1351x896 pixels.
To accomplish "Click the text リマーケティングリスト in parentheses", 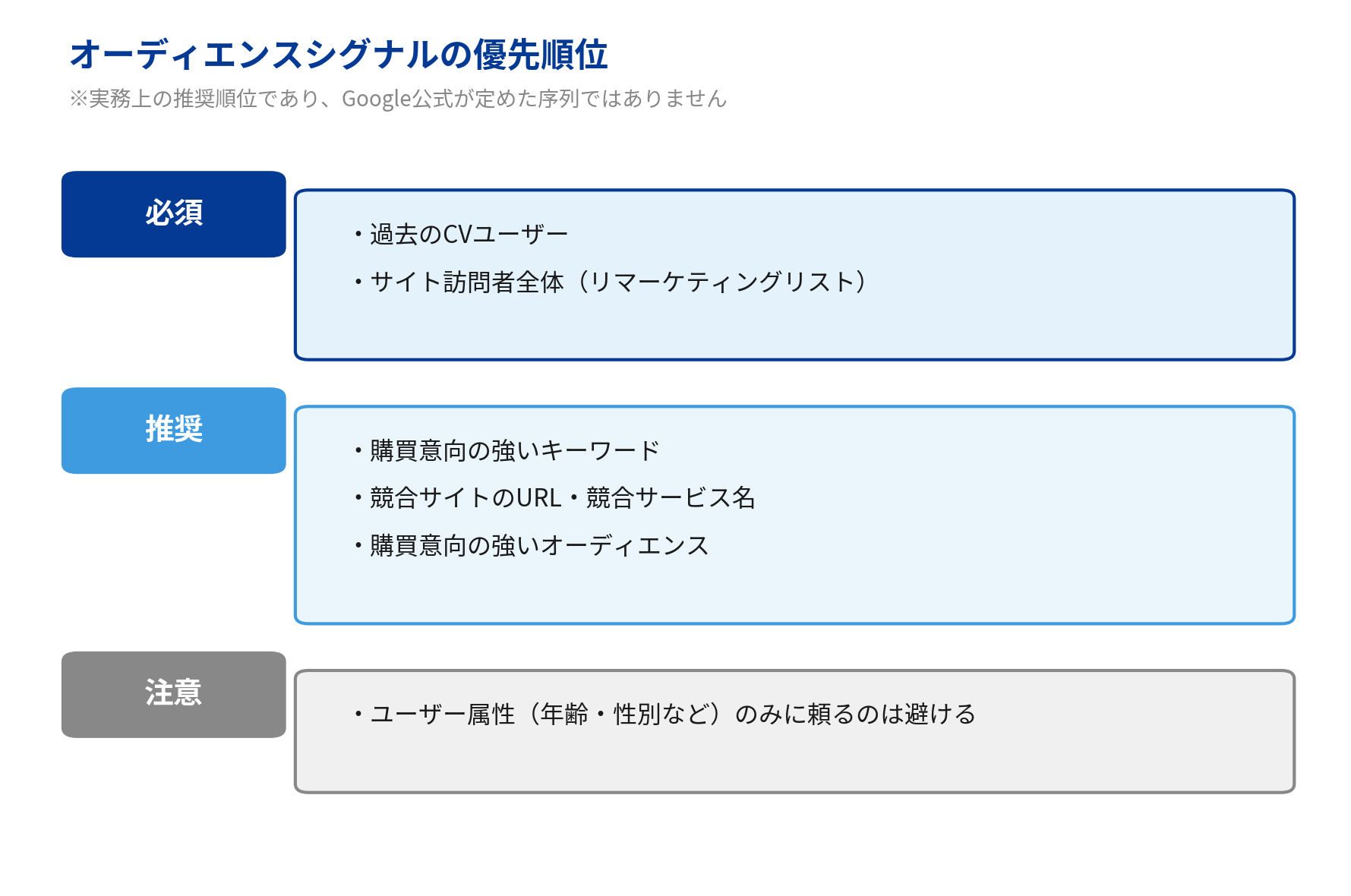I will (x=719, y=282).
